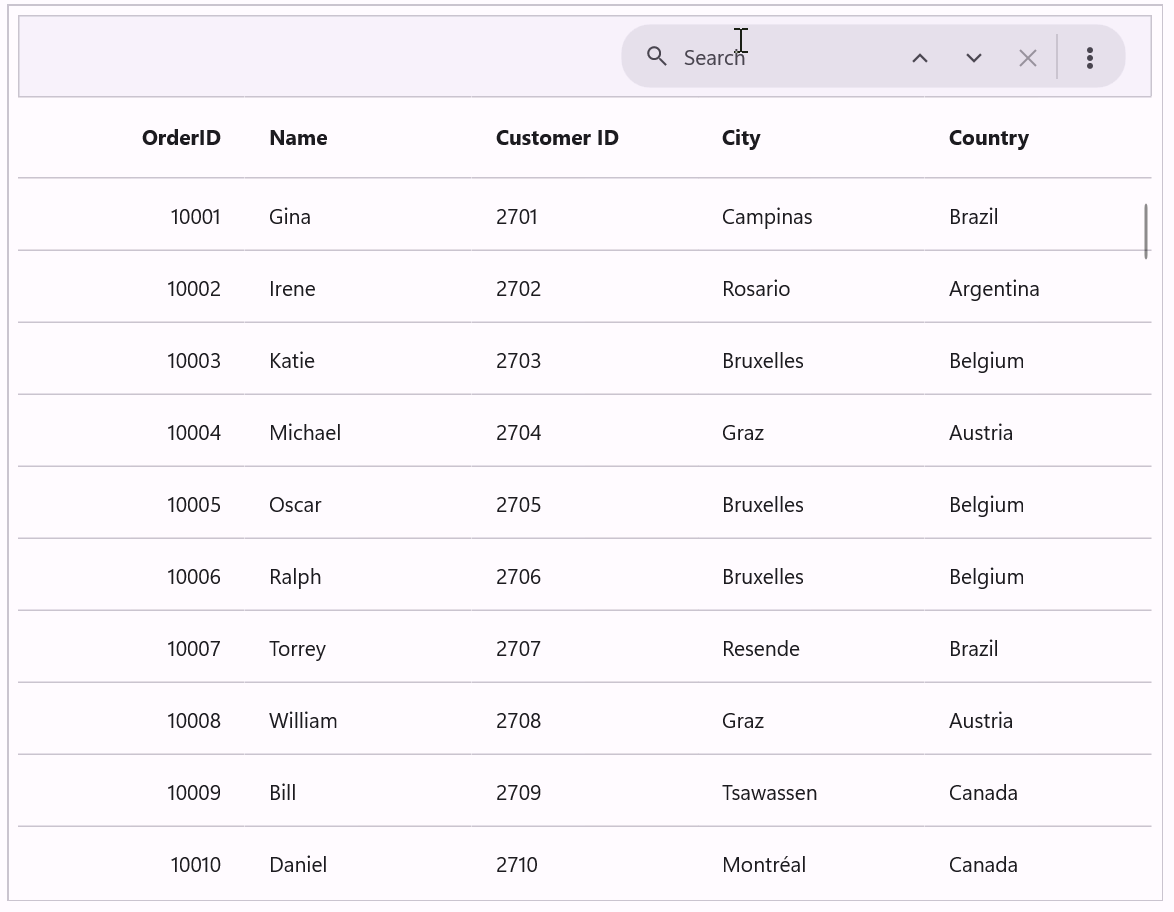Screen dimensions: 1174x912
Task: Click Austria in William's row
Action: pyautogui.click(x=981, y=720)
